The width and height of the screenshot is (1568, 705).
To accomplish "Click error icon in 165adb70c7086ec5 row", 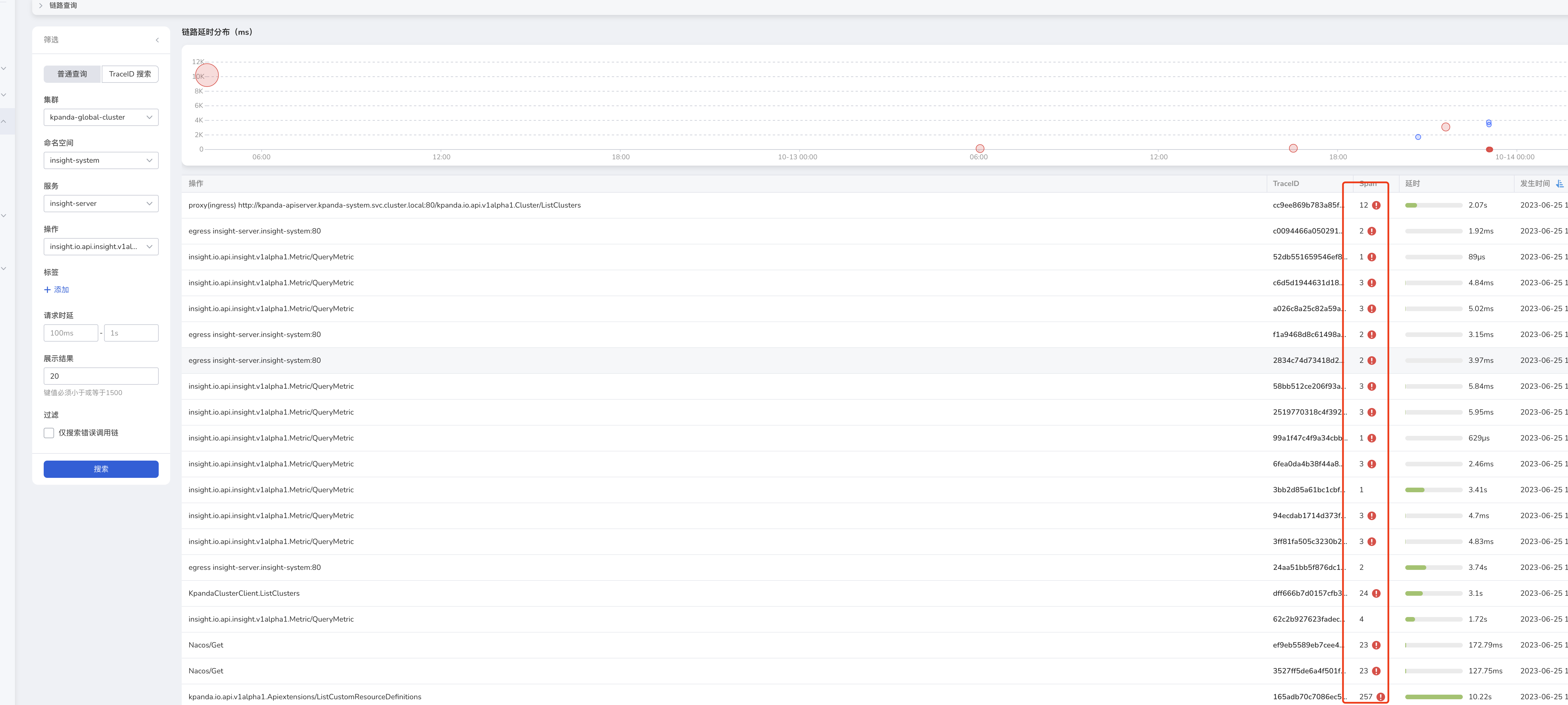I will (x=1381, y=697).
